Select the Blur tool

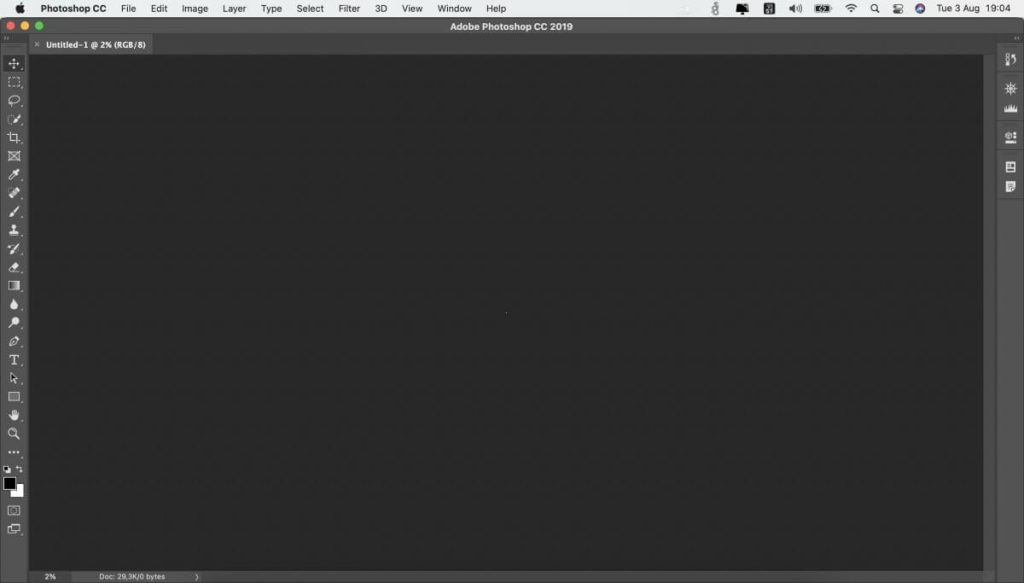pyautogui.click(x=14, y=304)
